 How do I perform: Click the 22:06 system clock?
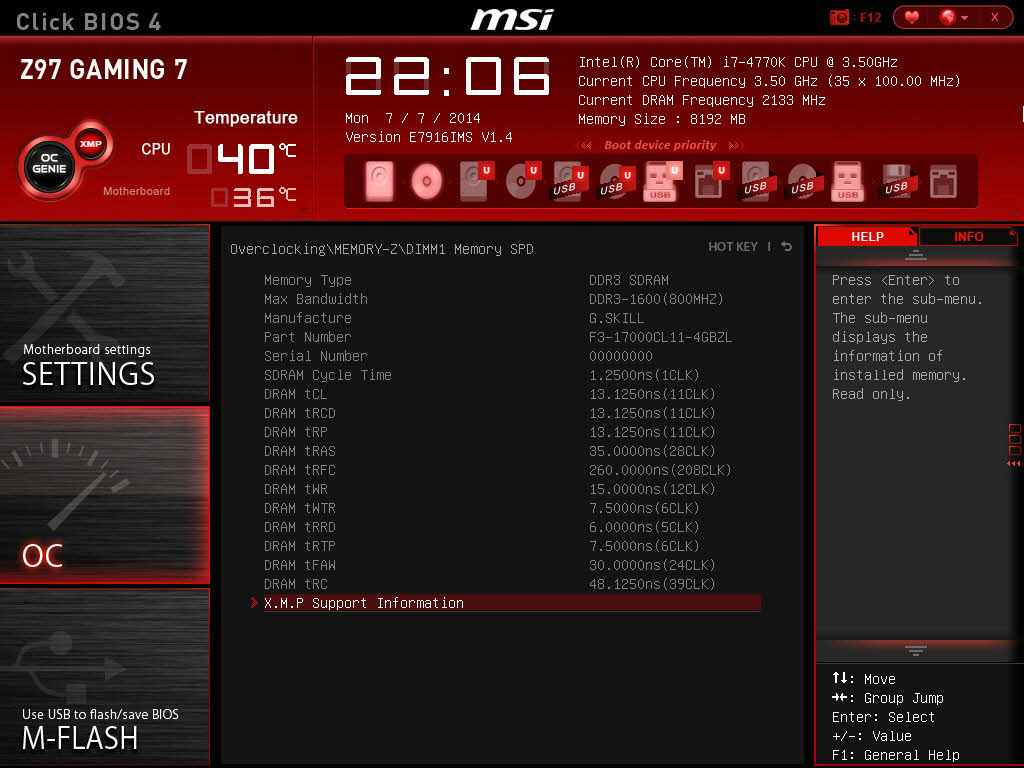click(x=447, y=76)
